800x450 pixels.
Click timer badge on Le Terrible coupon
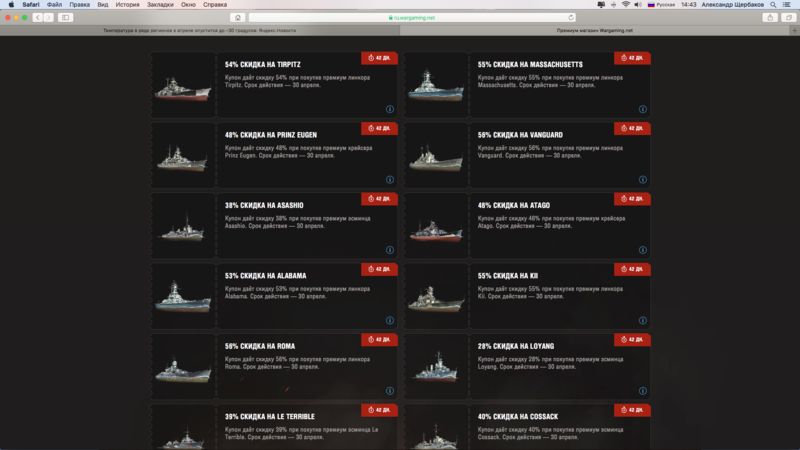click(379, 410)
